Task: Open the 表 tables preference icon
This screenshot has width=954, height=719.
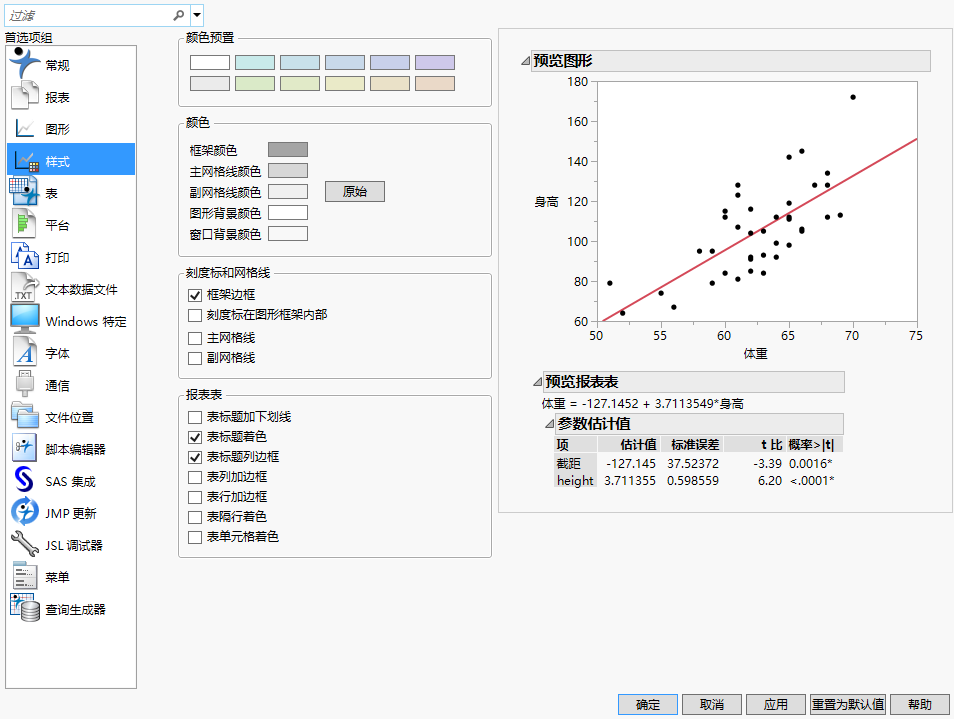Action: (24, 192)
